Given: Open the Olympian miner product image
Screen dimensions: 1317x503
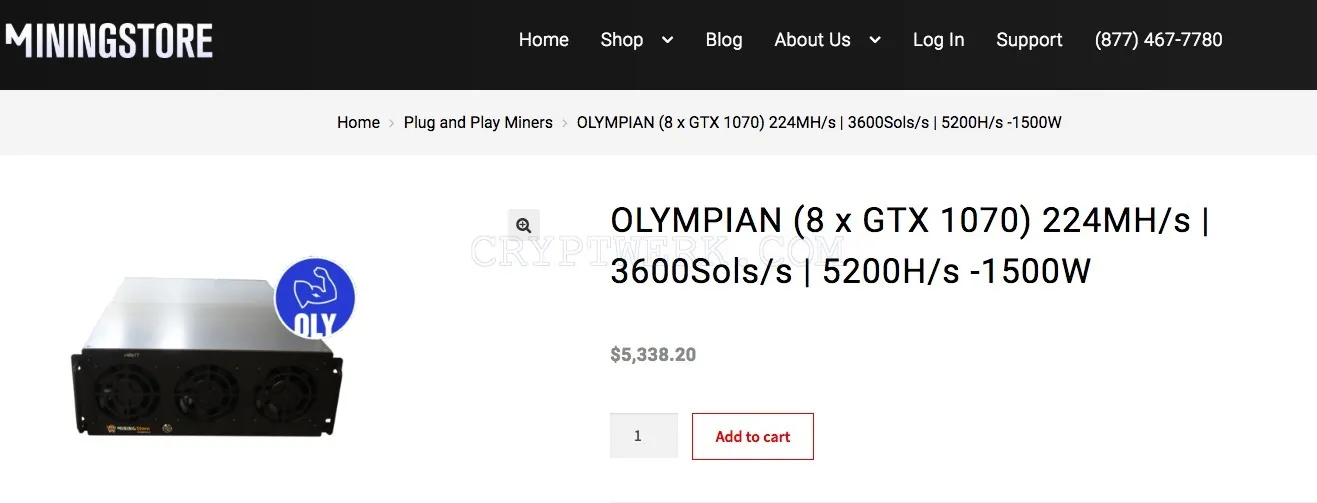Looking at the screenshot, I should pyautogui.click(x=207, y=355).
